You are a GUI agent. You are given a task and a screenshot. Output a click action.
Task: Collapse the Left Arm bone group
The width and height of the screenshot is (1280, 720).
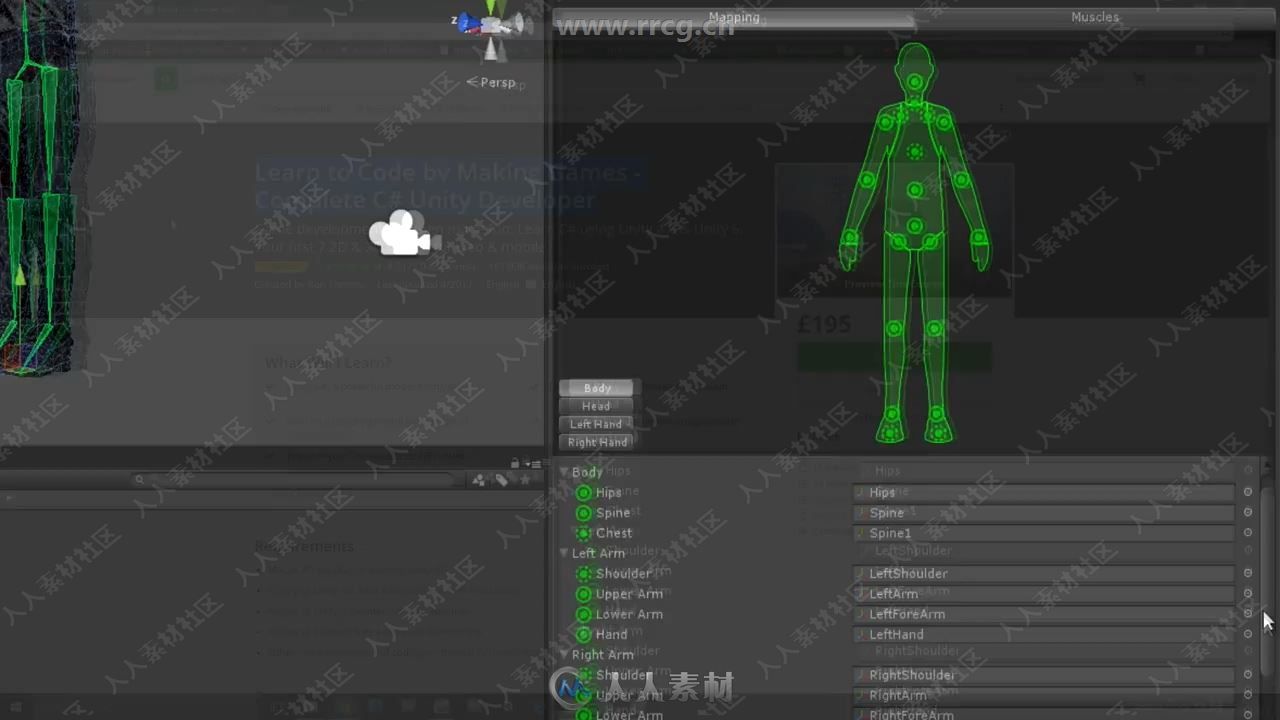point(564,553)
